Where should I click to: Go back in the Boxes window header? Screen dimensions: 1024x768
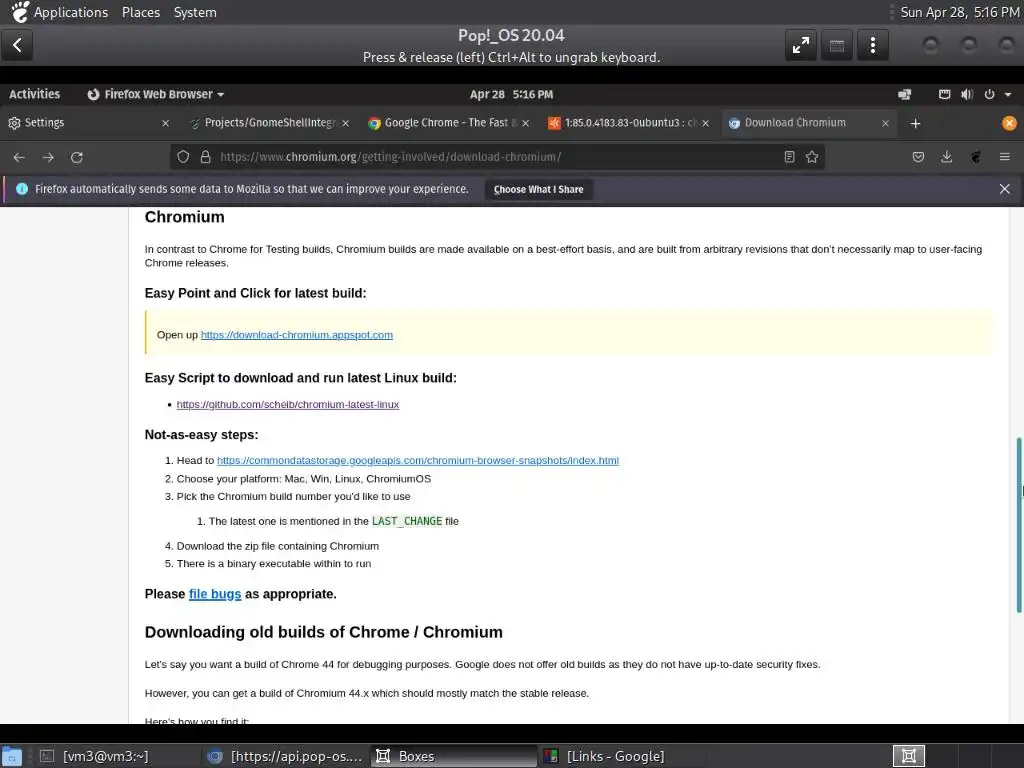[x=18, y=45]
